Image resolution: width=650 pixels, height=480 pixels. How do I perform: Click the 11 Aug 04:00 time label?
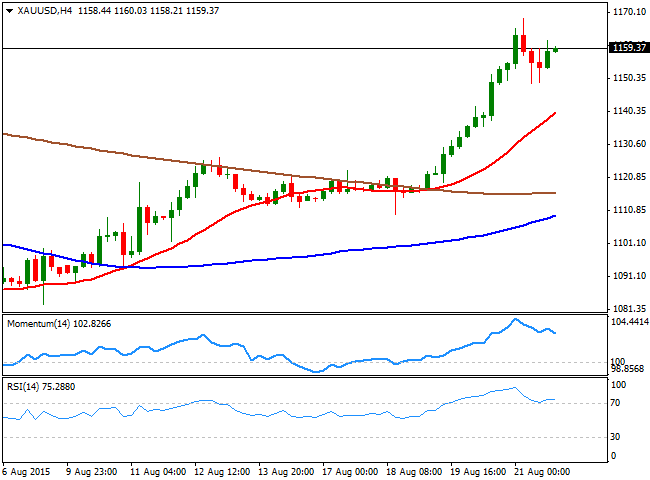coord(158,472)
